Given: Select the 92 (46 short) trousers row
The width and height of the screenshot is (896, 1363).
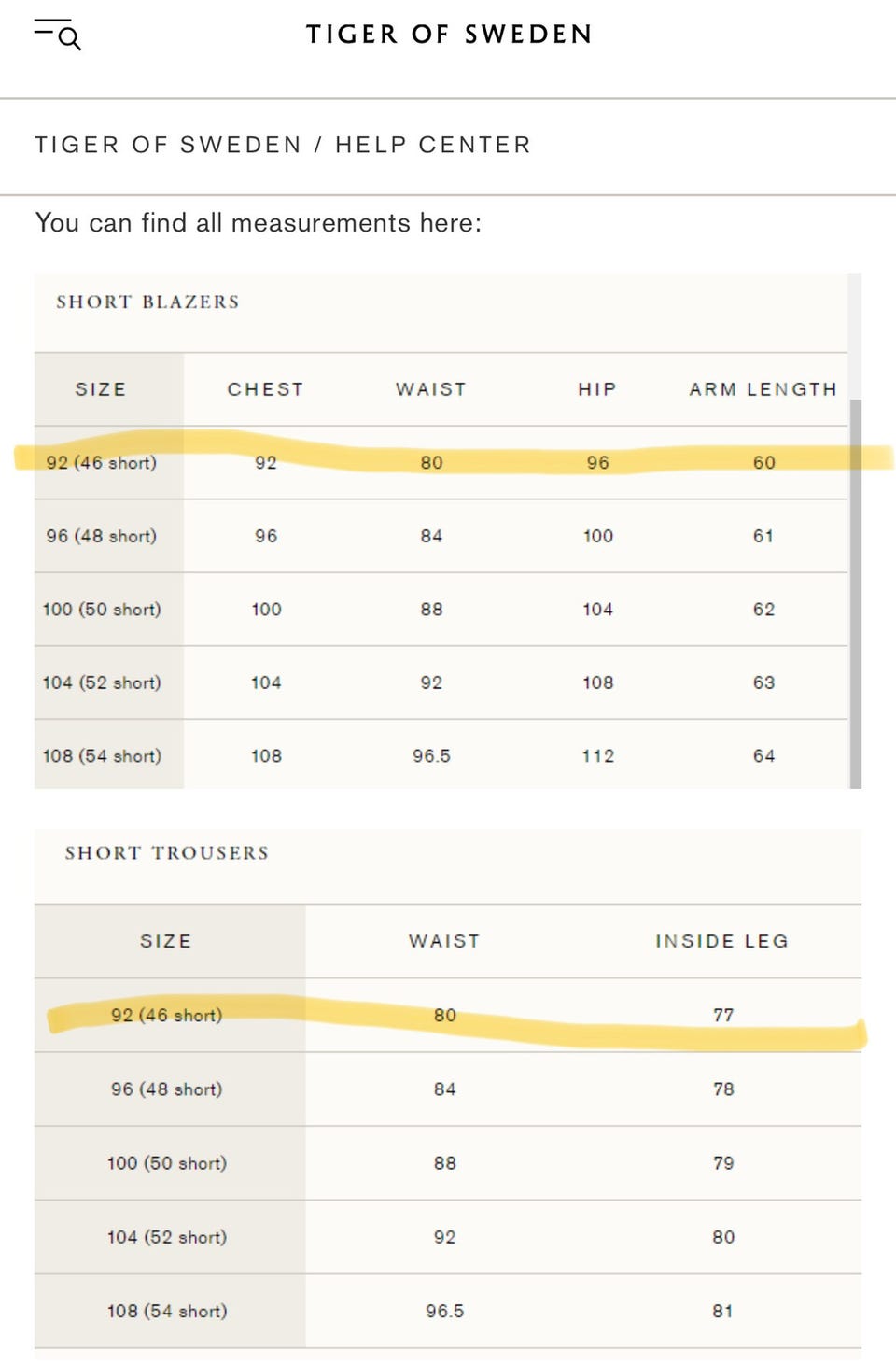Looking at the screenshot, I should tap(448, 1015).
